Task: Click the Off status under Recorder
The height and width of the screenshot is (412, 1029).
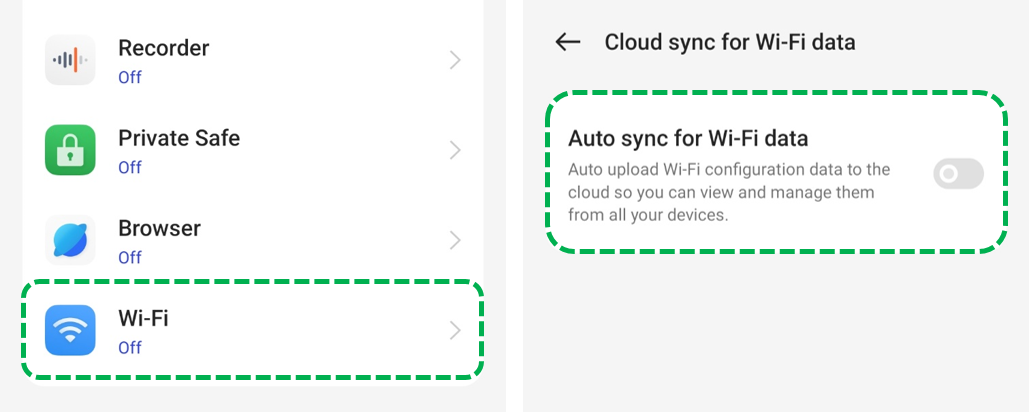Action: coord(130,77)
